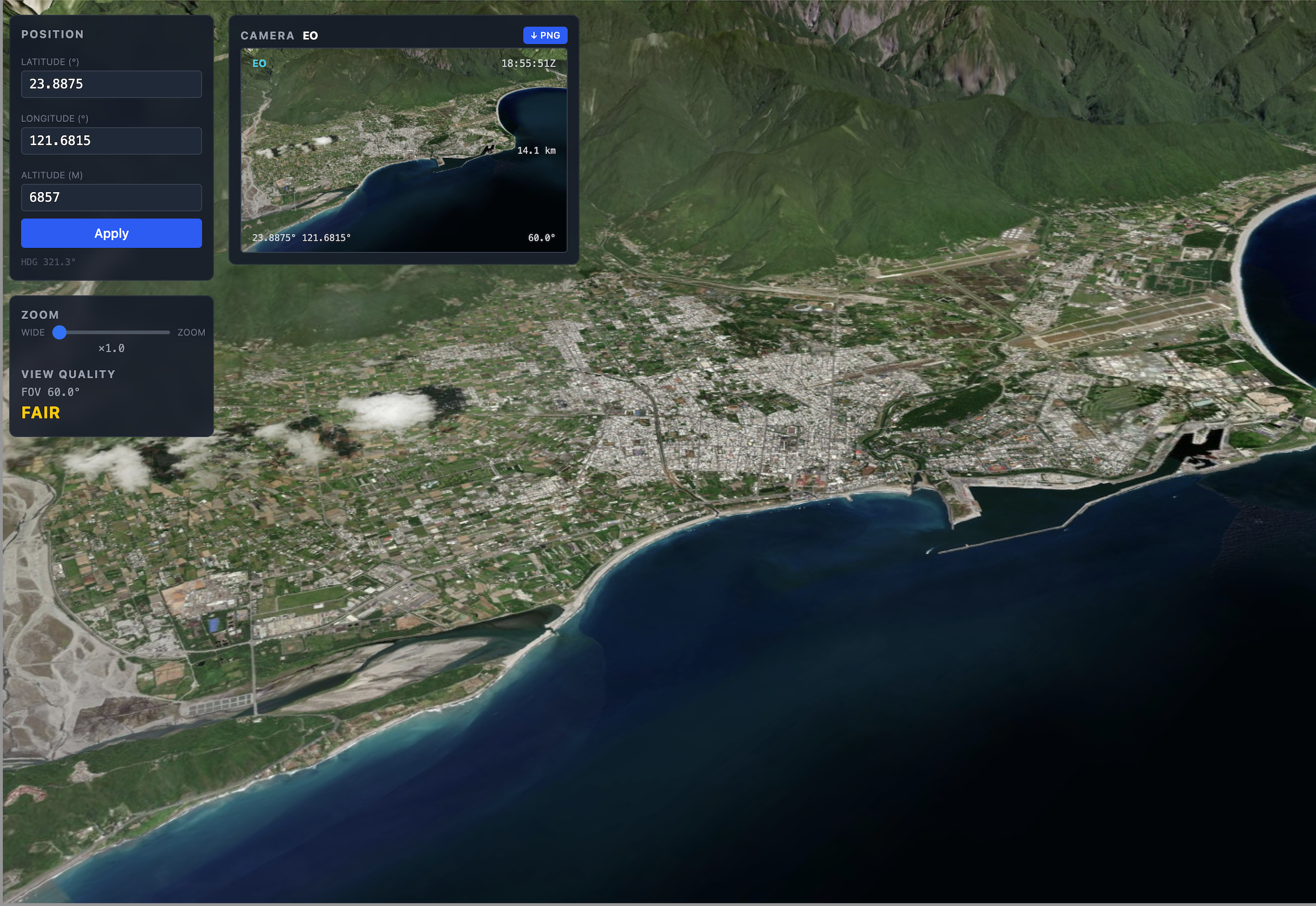Click the FOV 60.0° readout in zoom panel
Viewport: 1316px width, 906px height.
(x=50, y=392)
